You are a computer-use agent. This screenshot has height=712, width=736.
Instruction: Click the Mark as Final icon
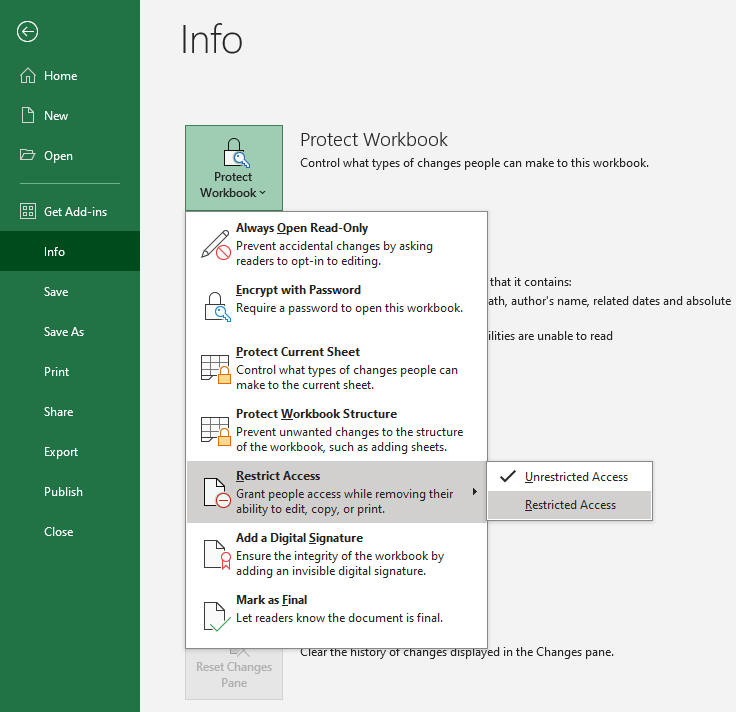pos(216,616)
